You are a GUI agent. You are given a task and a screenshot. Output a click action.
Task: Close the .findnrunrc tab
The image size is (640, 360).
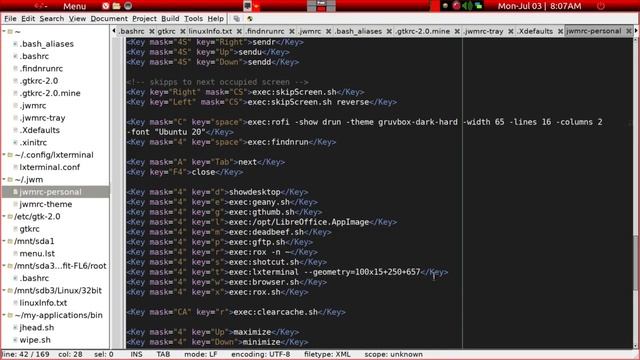tap(292, 31)
